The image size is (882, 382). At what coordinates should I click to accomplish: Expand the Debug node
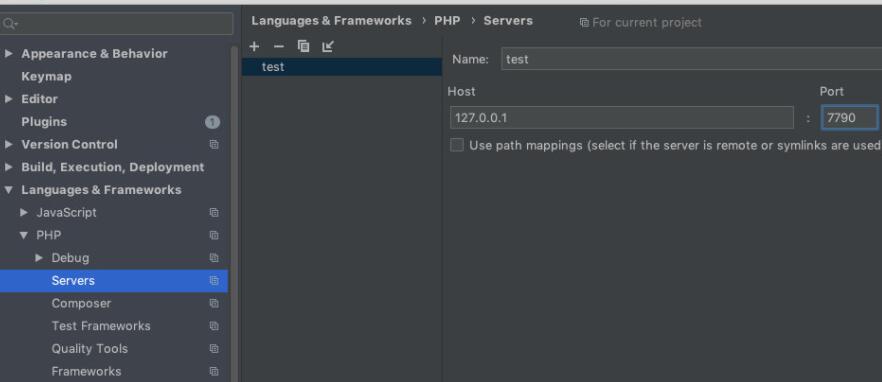pos(39,258)
